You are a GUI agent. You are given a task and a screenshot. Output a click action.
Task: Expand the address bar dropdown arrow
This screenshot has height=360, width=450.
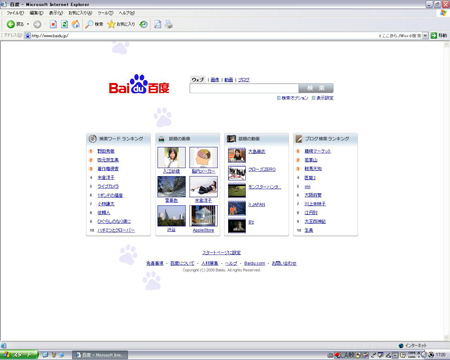pyautogui.click(x=425, y=36)
